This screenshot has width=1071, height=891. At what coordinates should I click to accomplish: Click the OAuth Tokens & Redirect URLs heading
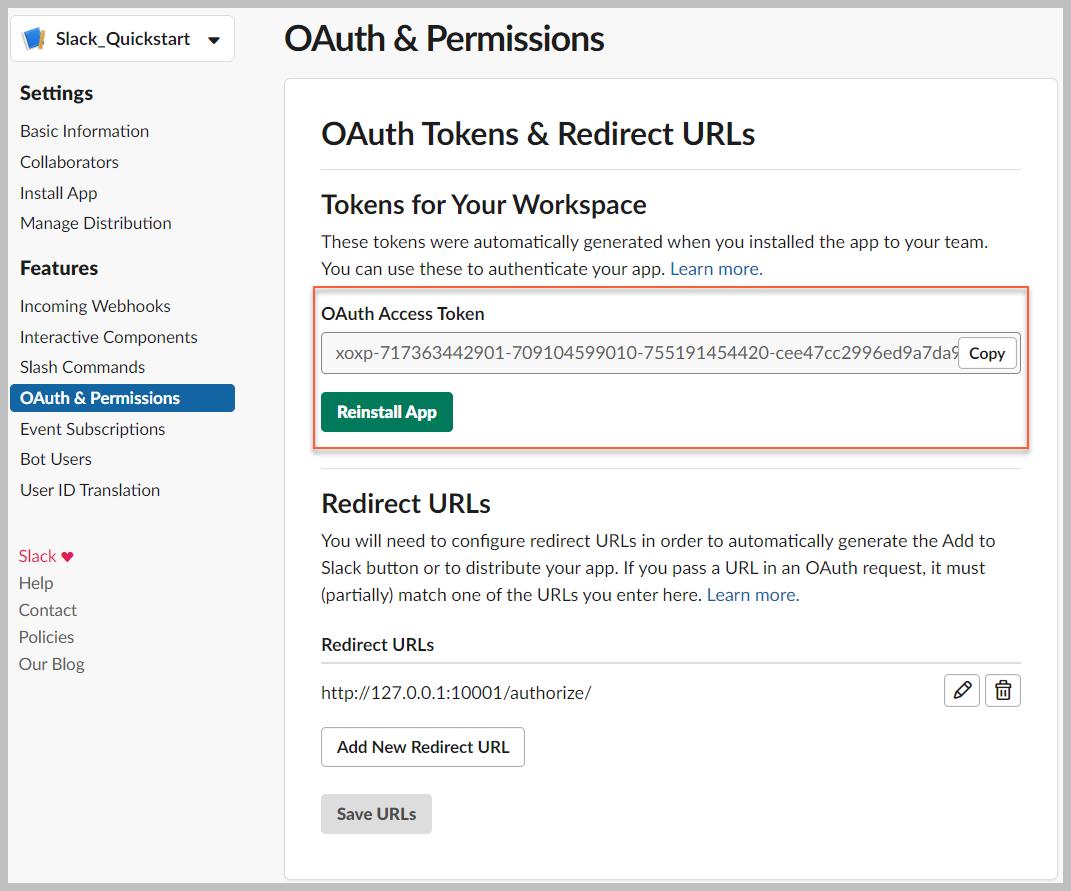(x=538, y=134)
